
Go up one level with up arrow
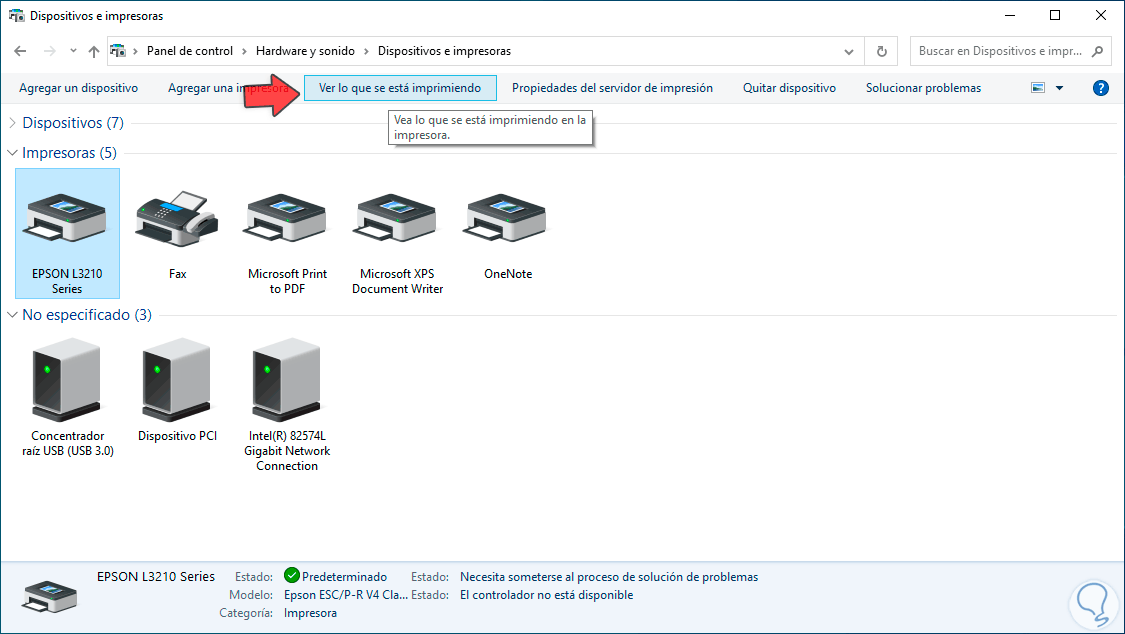pyautogui.click(x=94, y=51)
